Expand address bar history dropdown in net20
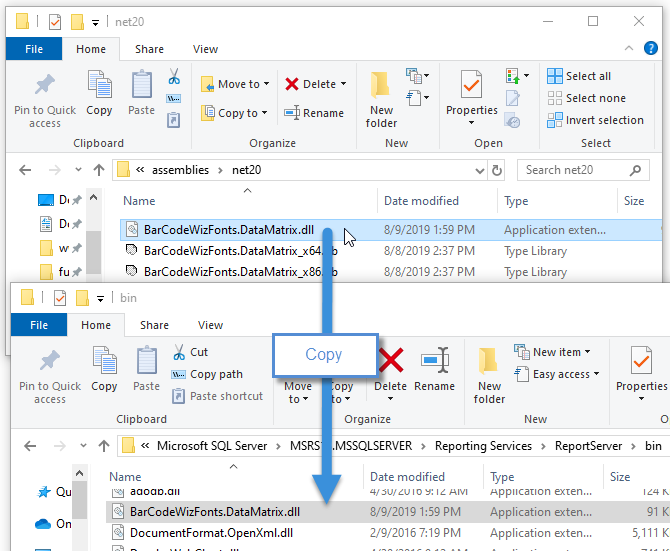 (x=479, y=170)
